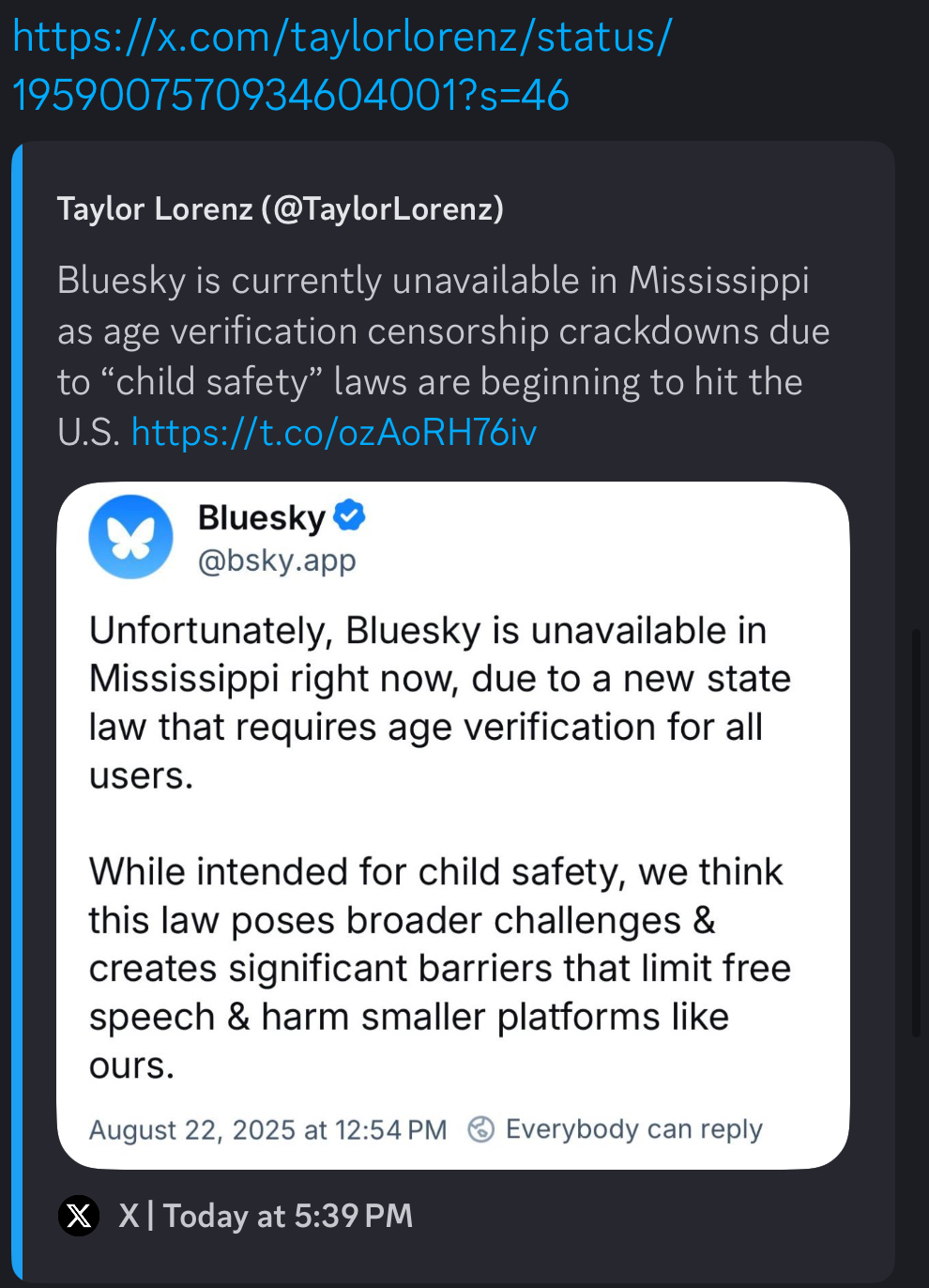The image size is (929, 1288).
Task: Click the August 22, 2025 timestamp
Action: 267,1129
